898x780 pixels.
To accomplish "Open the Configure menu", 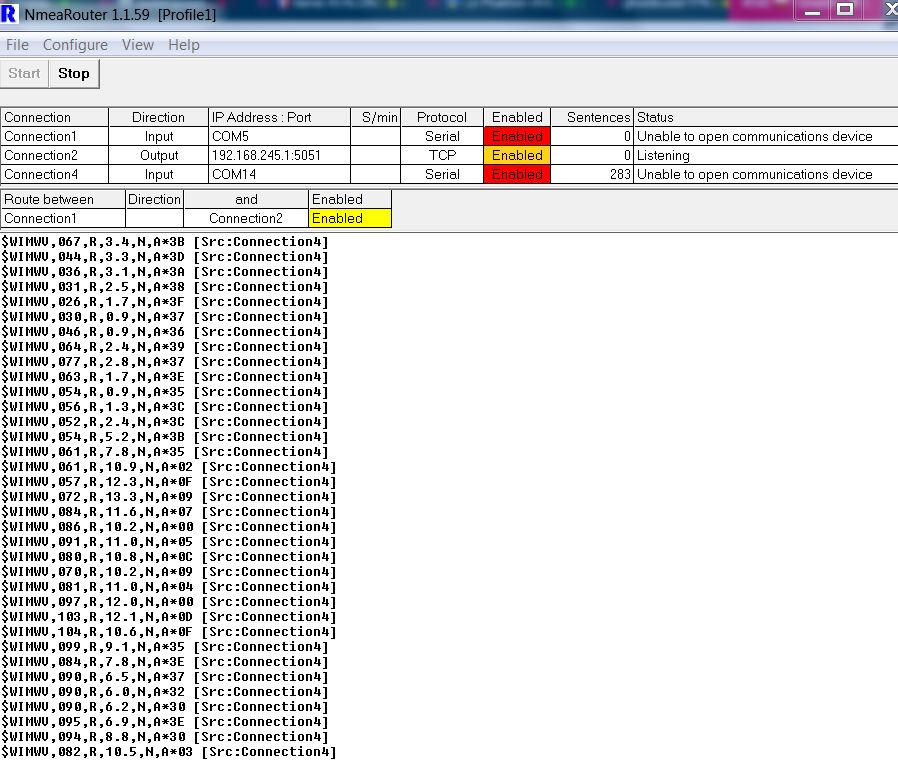I will click(75, 45).
